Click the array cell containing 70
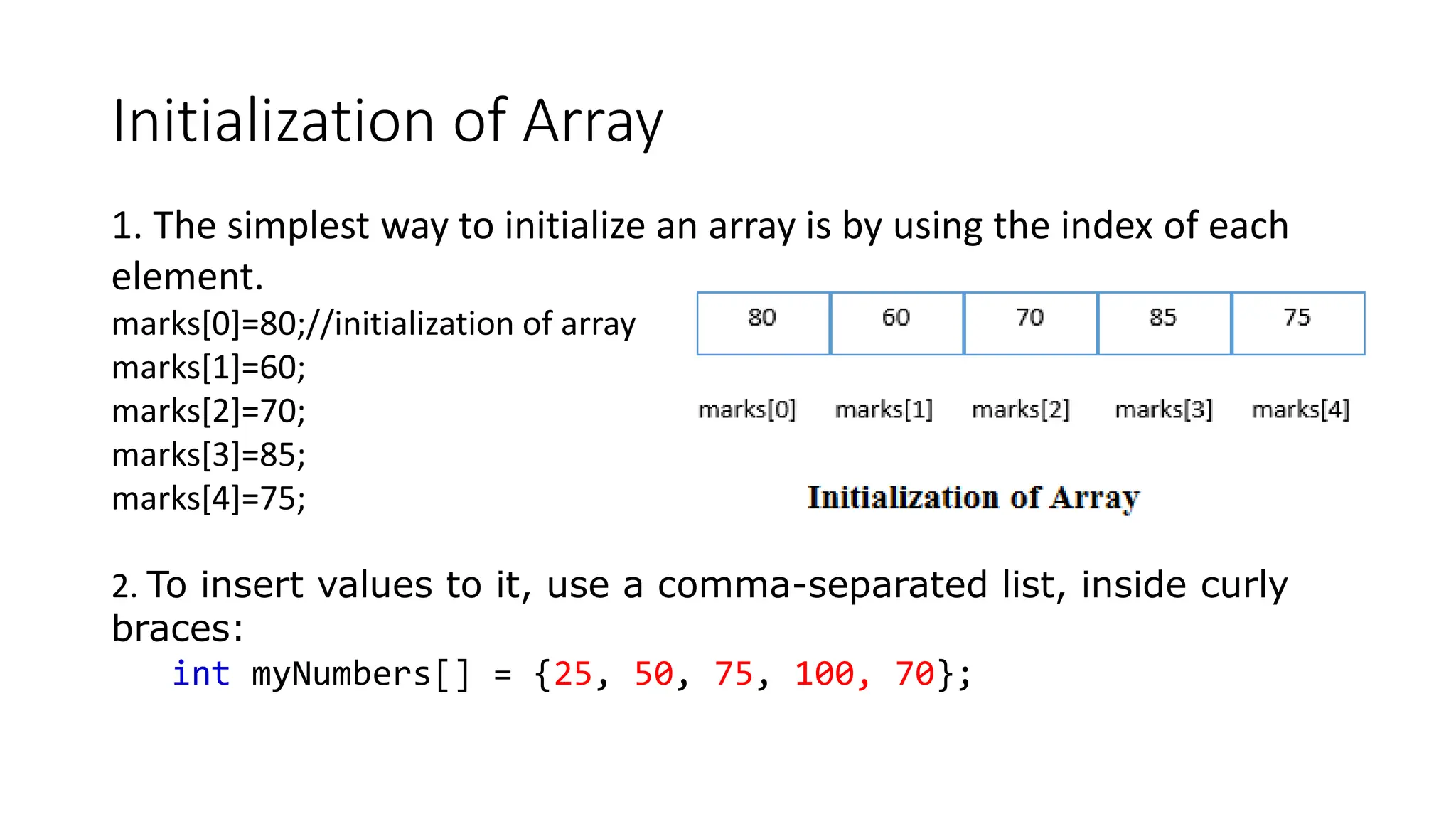 [x=1030, y=323]
